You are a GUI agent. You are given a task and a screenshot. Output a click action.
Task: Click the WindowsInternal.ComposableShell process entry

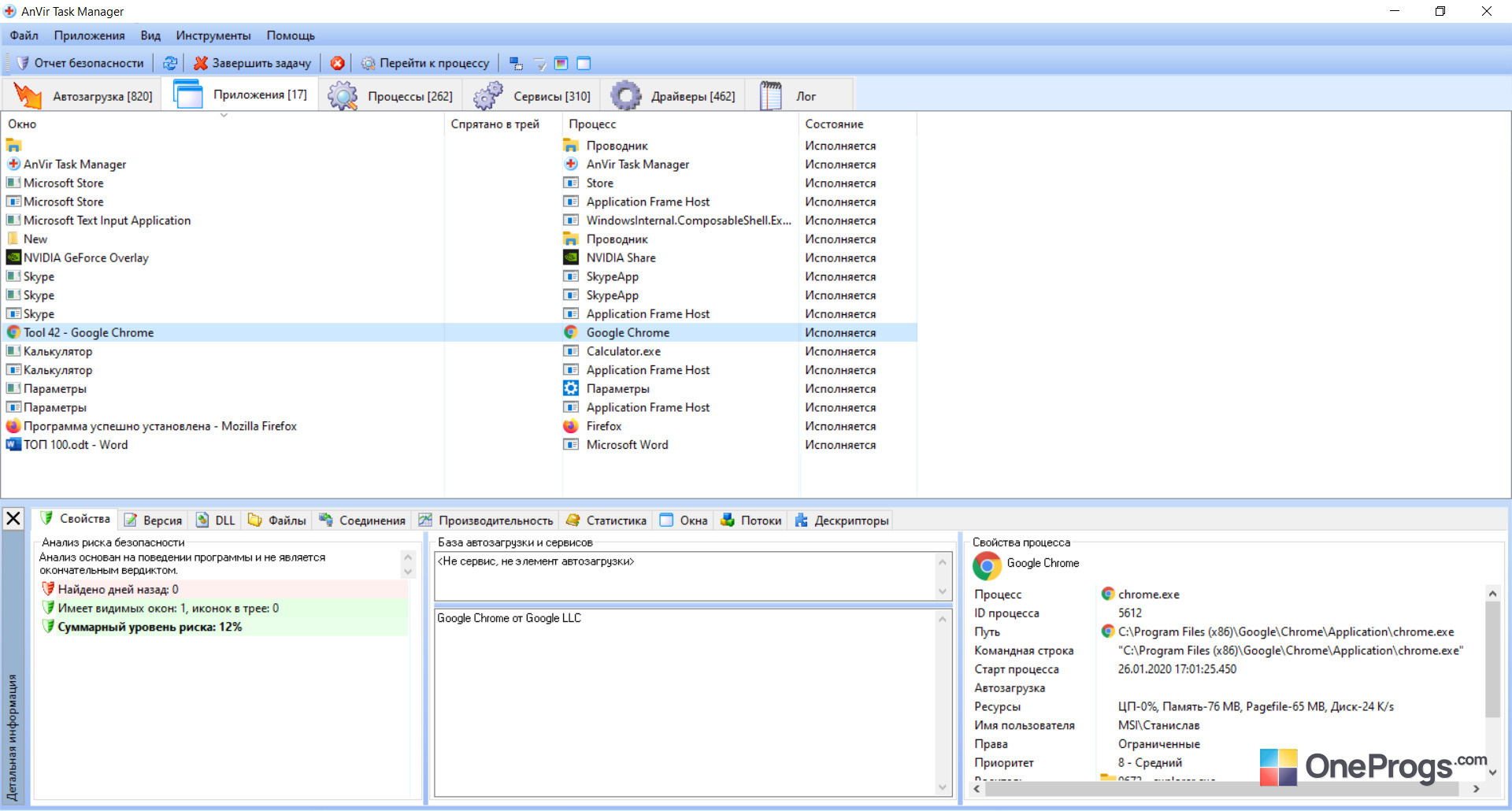(x=689, y=220)
